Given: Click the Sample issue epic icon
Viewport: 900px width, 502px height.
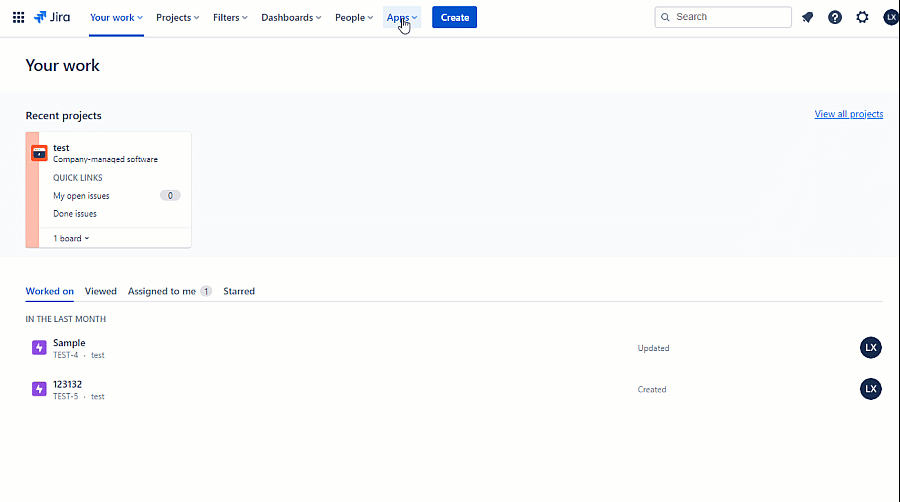Looking at the screenshot, I should [39, 348].
